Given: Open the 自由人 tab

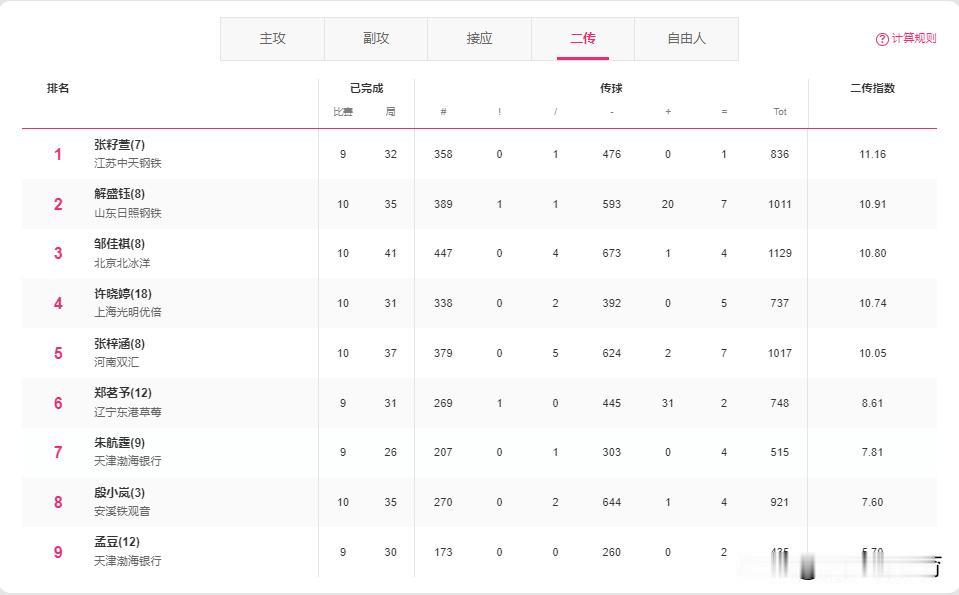Looking at the screenshot, I should [x=686, y=39].
